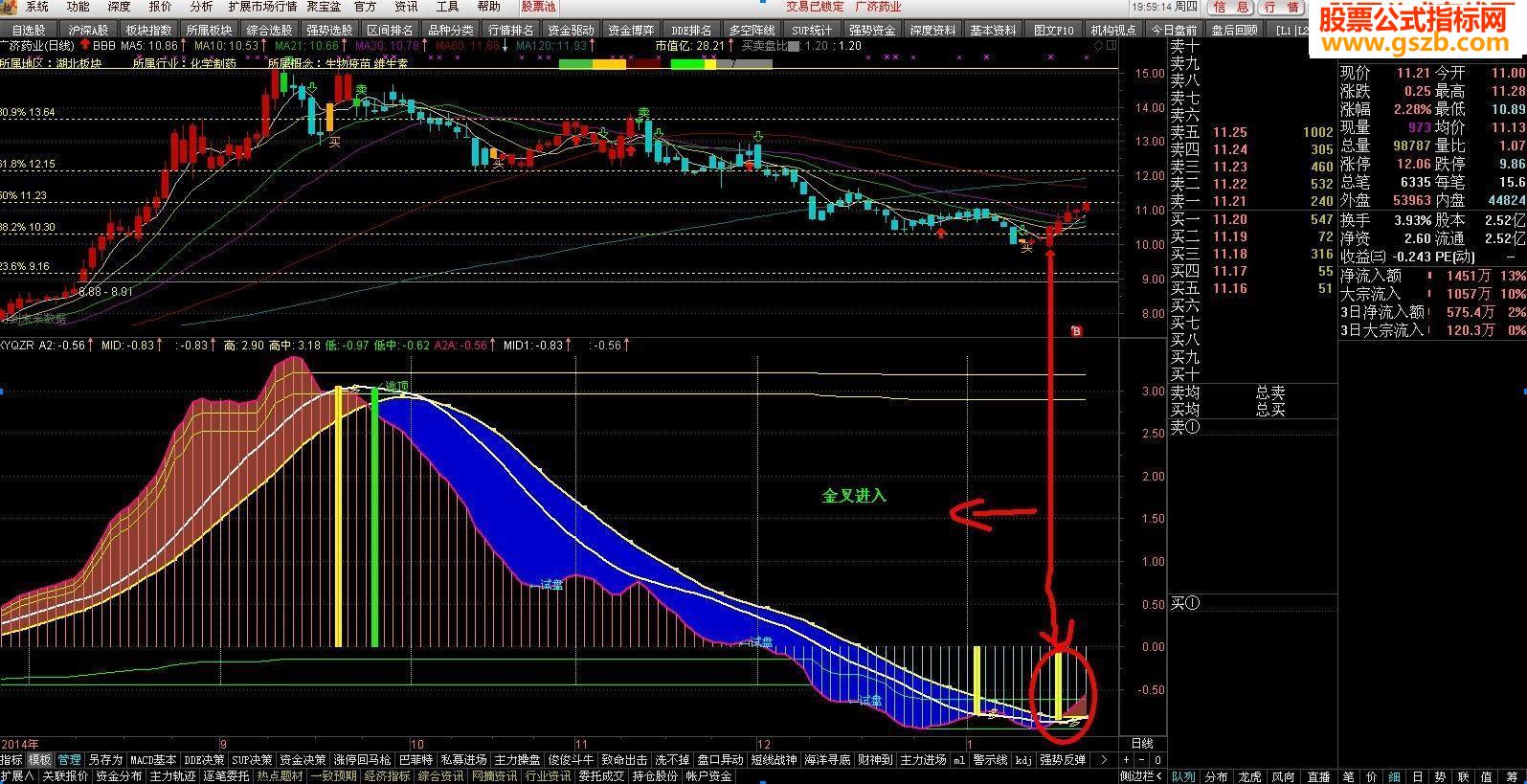This screenshot has width=1527, height=784.
Task: Open the 功能 menu
Action: coord(78,7)
